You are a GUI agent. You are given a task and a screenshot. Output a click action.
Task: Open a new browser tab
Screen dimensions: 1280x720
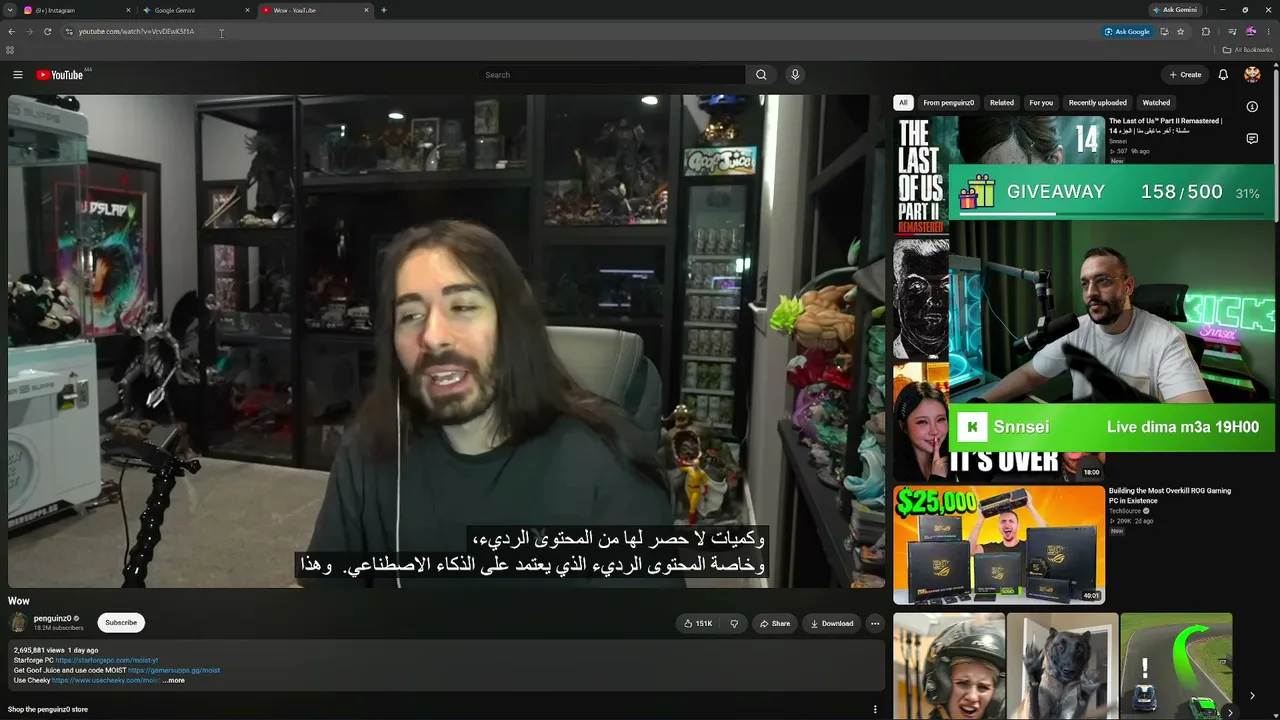pyautogui.click(x=384, y=10)
